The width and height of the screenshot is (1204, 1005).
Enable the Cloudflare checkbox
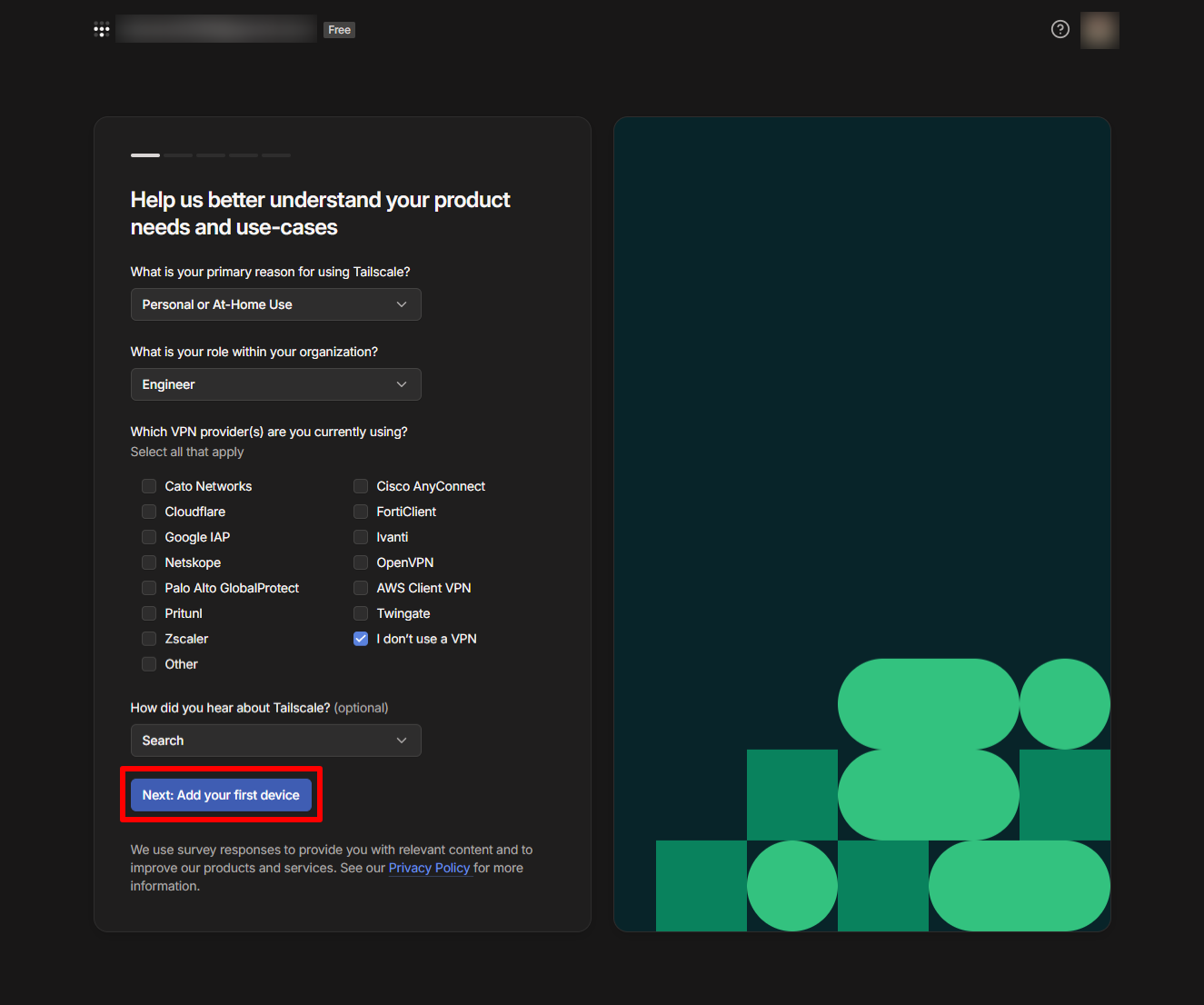[x=149, y=512]
